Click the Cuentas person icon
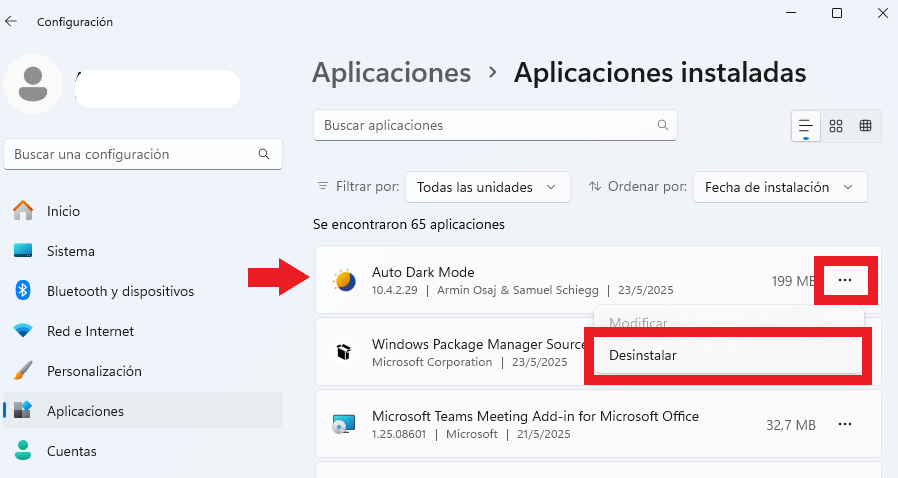Screen dimensions: 898x478 point(23,451)
